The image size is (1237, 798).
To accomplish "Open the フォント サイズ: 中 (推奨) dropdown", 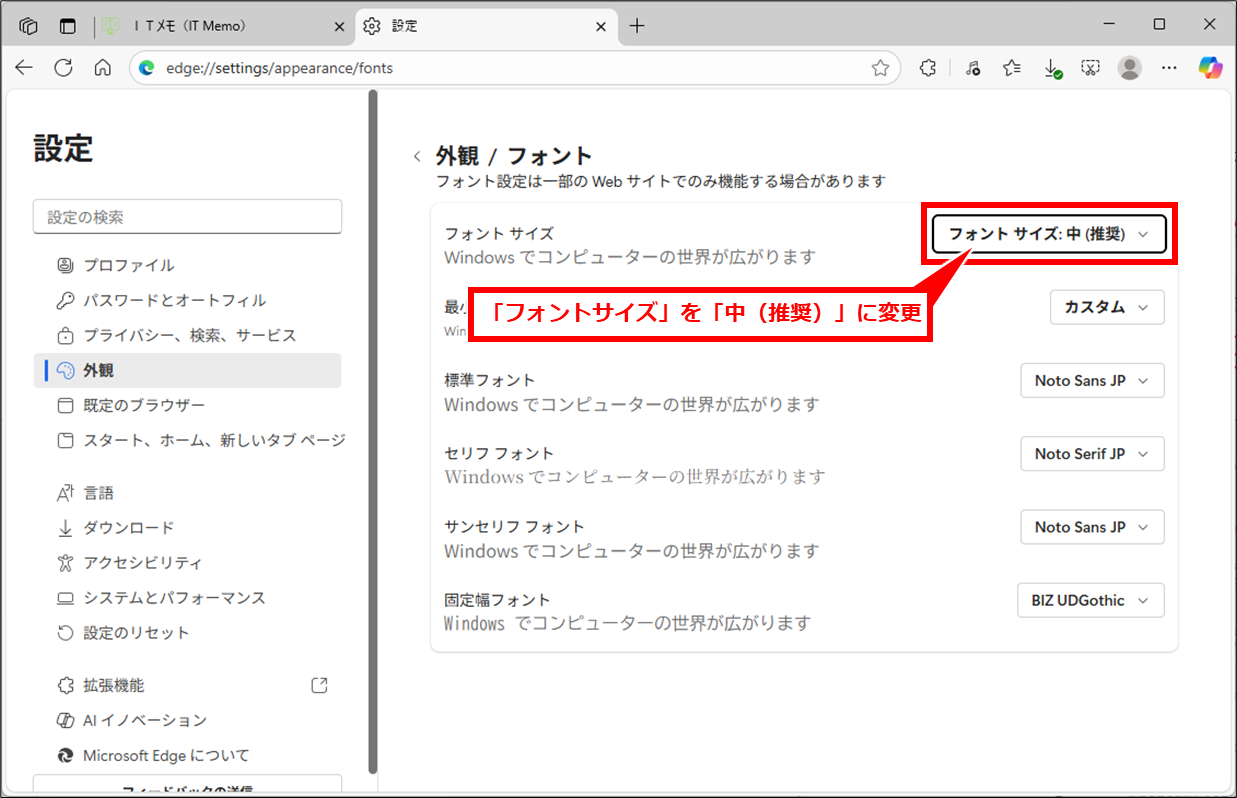I will pos(1049,234).
